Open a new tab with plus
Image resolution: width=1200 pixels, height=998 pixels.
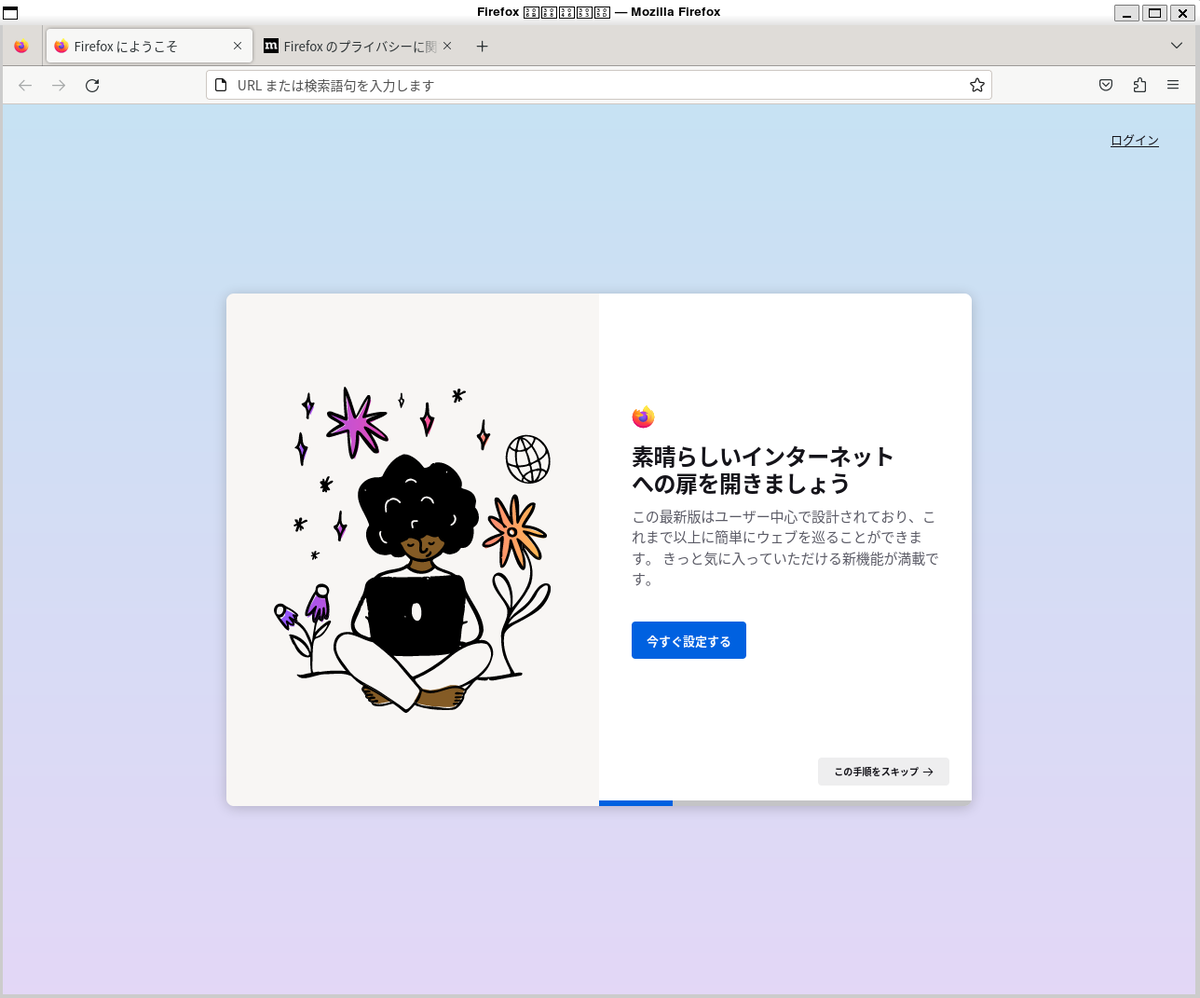[x=482, y=46]
